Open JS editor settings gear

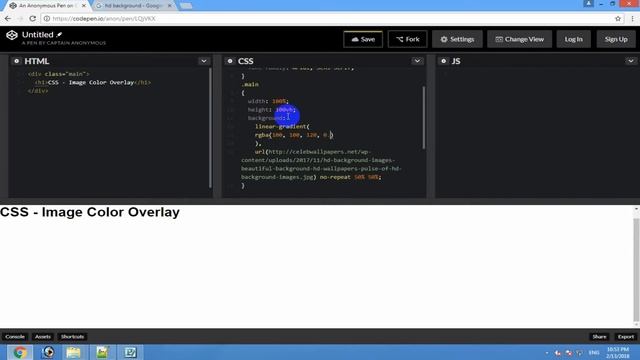click(444, 61)
